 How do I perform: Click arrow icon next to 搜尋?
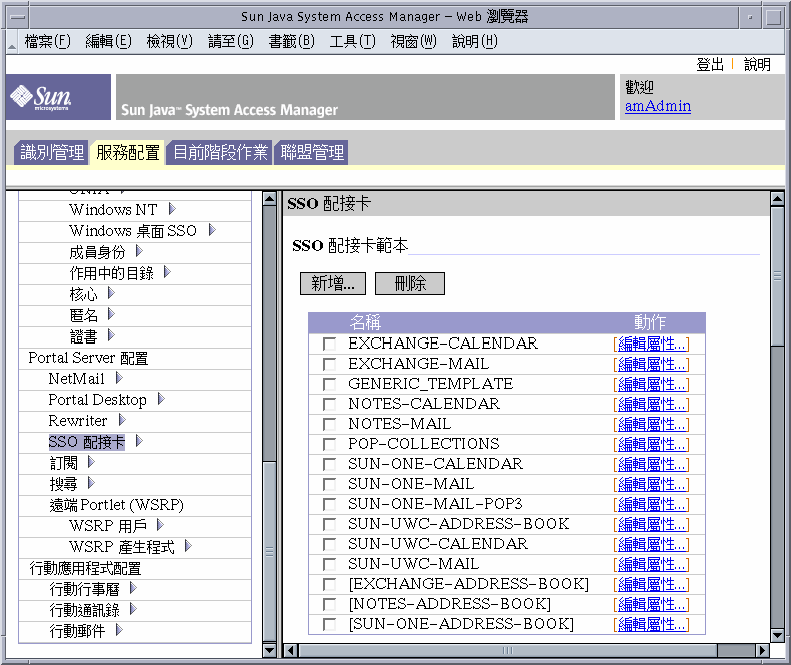tap(91, 483)
